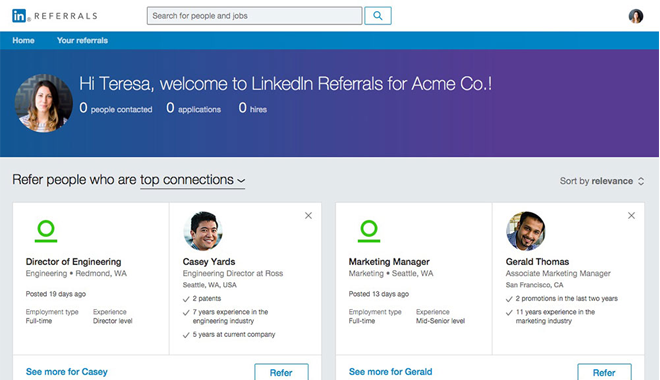This screenshot has height=380, width=660.
Task: Click '2 promotions in the last two years'
Action: coord(562,299)
